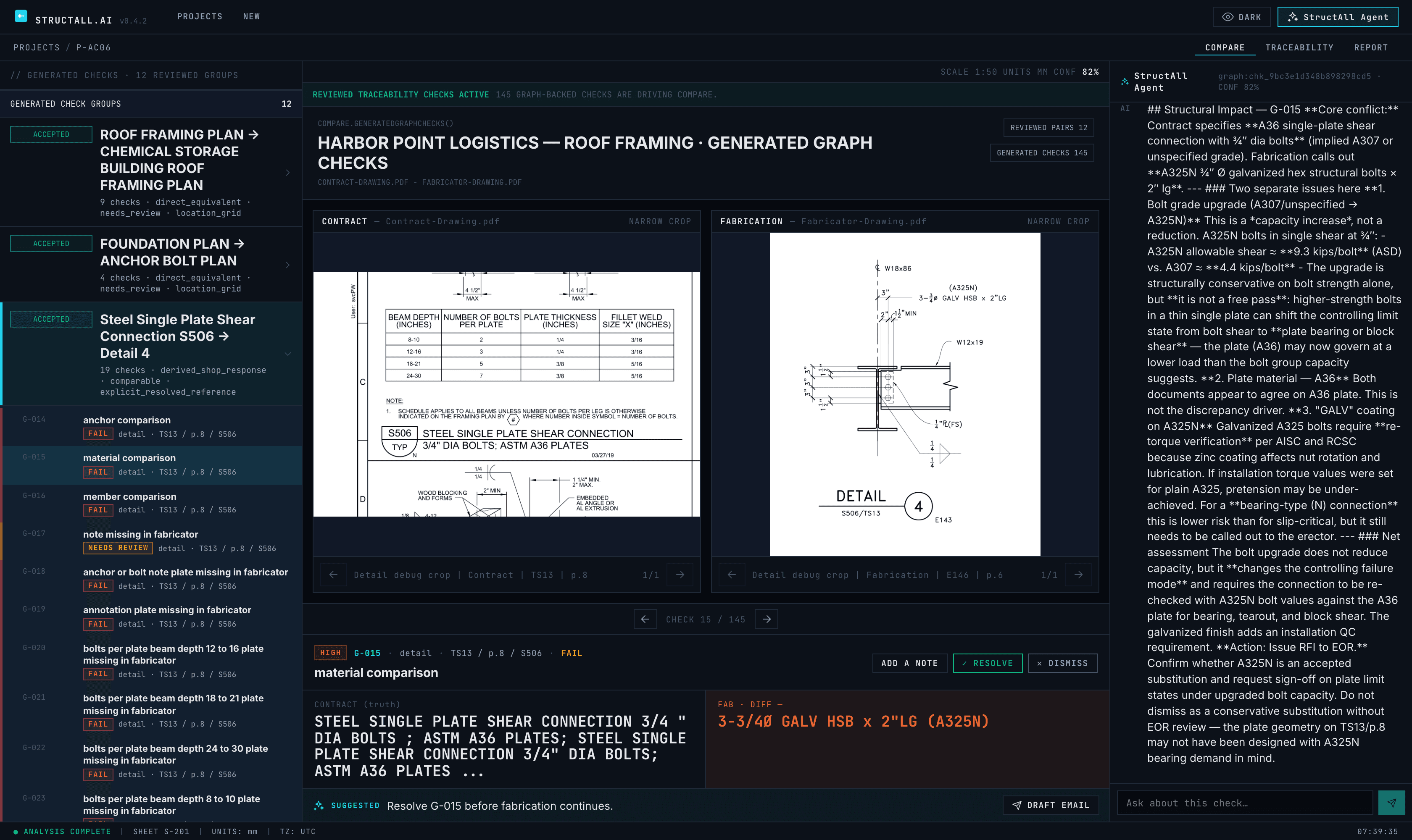Screen dimensions: 1412x840
Task: Click SHEET S-201 in status bar
Action: [161, 832]
